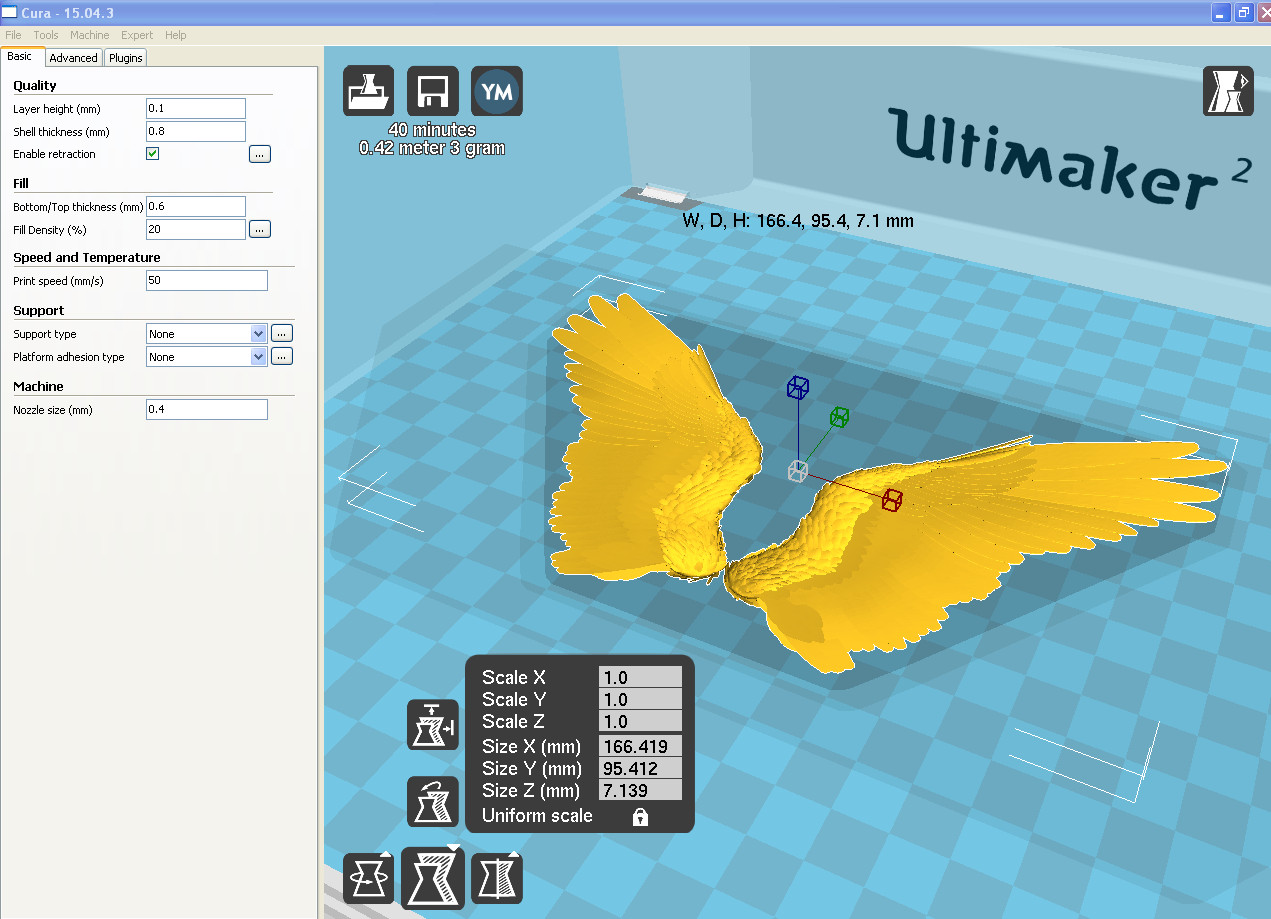Click the Bottom/Top thickness input field
Screen dimensions: 1271x919
pyautogui.click(x=196, y=206)
